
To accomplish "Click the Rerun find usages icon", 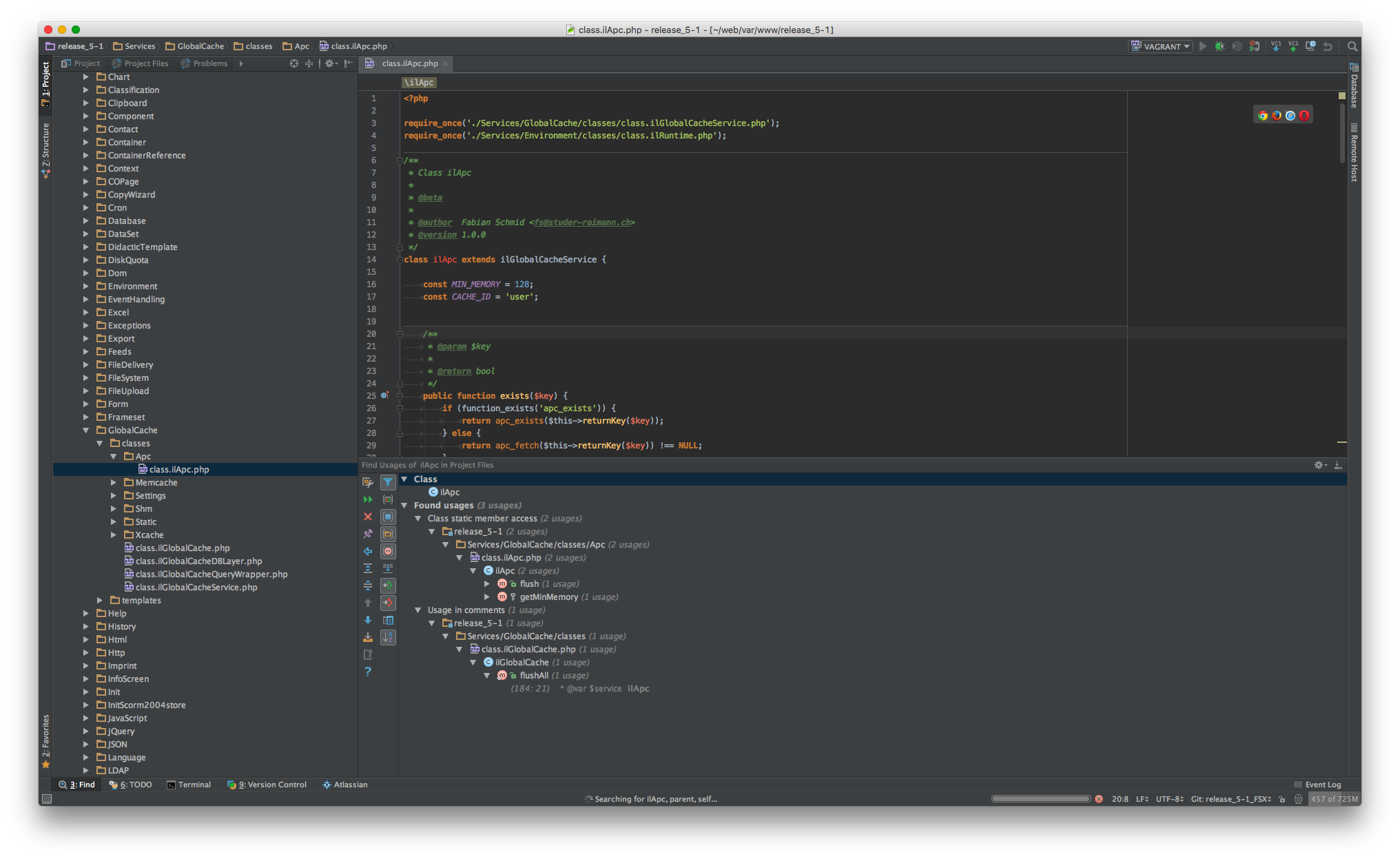I will coord(368,499).
